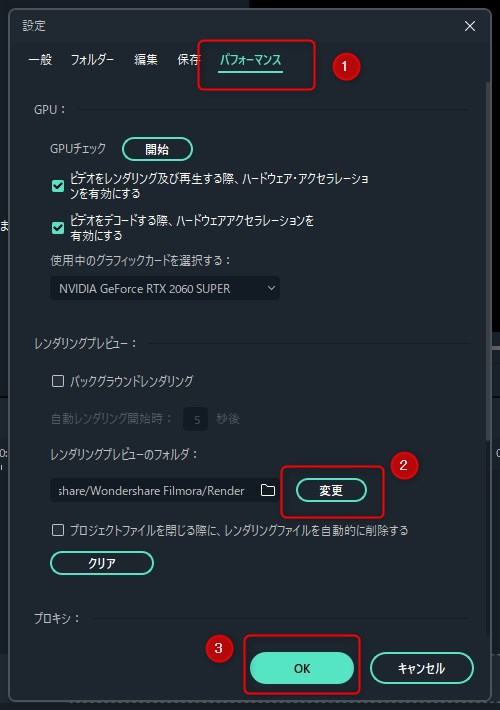
Task: Click キャンセル to discard changes
Action: click(x=422, y=668)
